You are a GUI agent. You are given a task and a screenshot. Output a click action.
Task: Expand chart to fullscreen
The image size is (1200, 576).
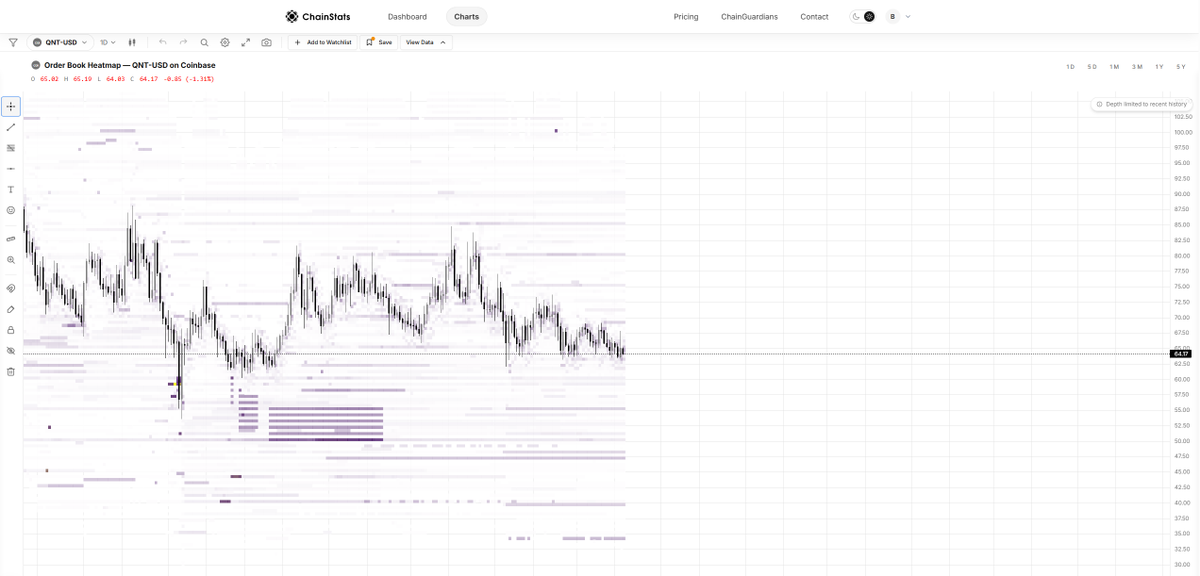tap(246, 43)
